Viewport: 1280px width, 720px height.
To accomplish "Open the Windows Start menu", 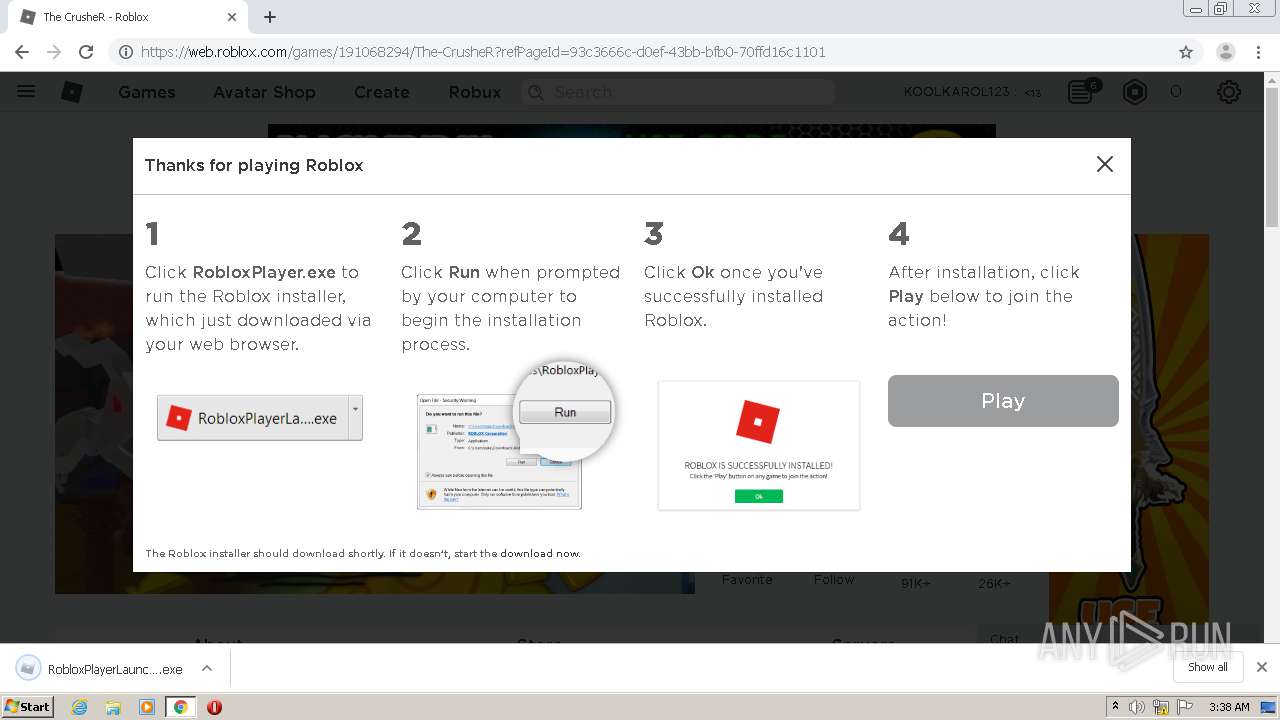I will [x=27, y=707].
